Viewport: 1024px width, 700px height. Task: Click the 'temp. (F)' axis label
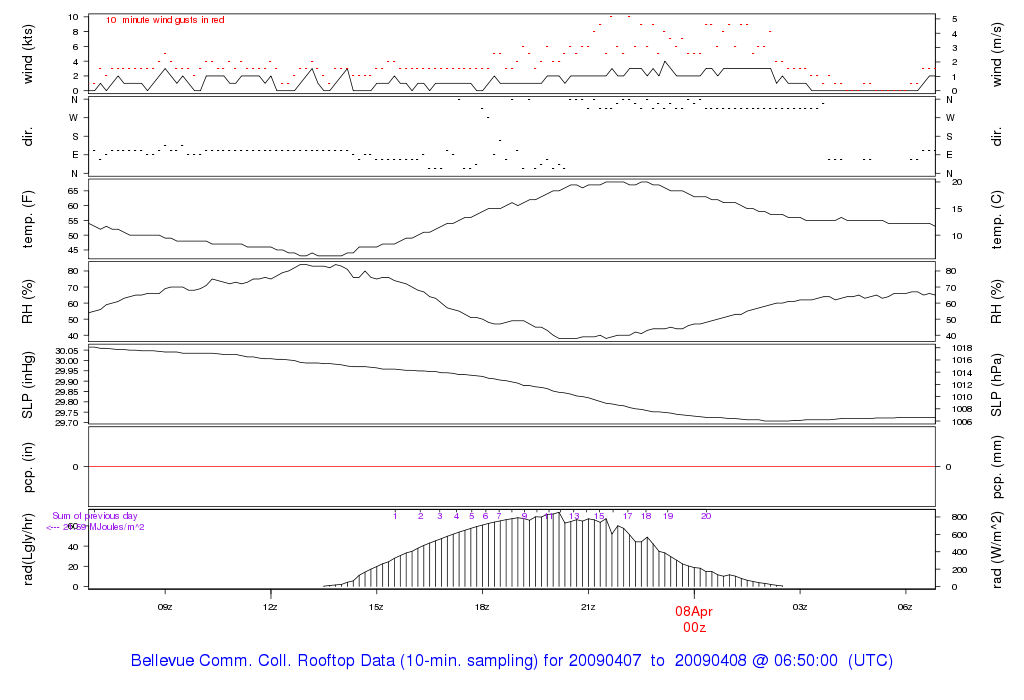(27, 219)
